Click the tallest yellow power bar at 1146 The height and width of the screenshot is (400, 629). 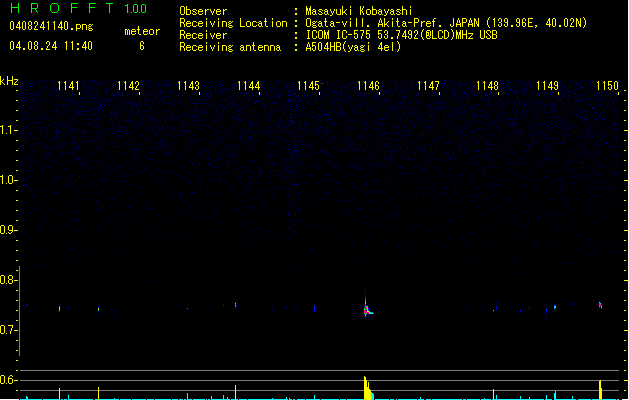coord(367,388)
